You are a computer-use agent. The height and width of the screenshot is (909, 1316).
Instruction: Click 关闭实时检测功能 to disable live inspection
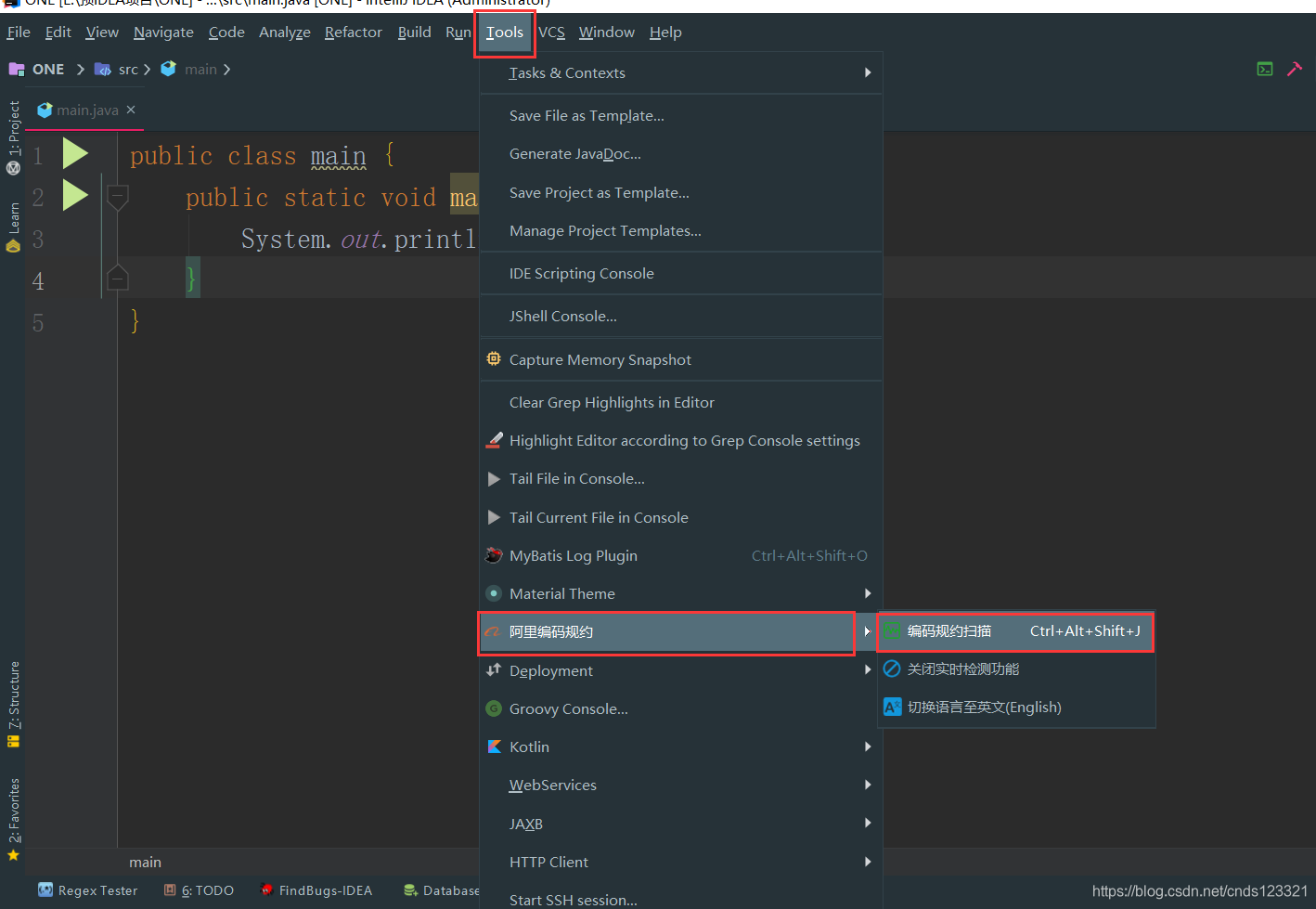[1016, 669]
